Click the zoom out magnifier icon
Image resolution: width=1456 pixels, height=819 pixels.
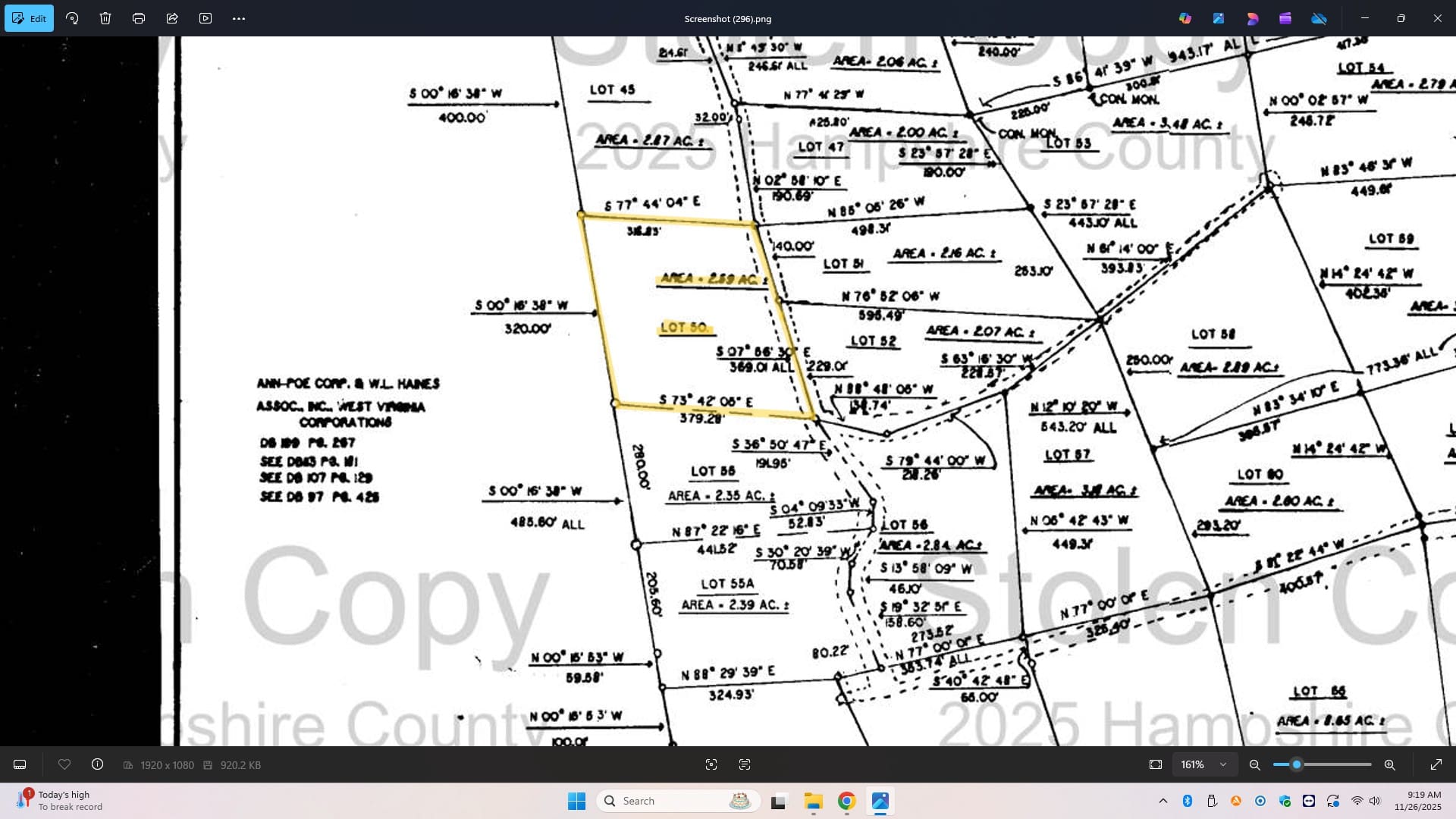(x=1255, y=764)
